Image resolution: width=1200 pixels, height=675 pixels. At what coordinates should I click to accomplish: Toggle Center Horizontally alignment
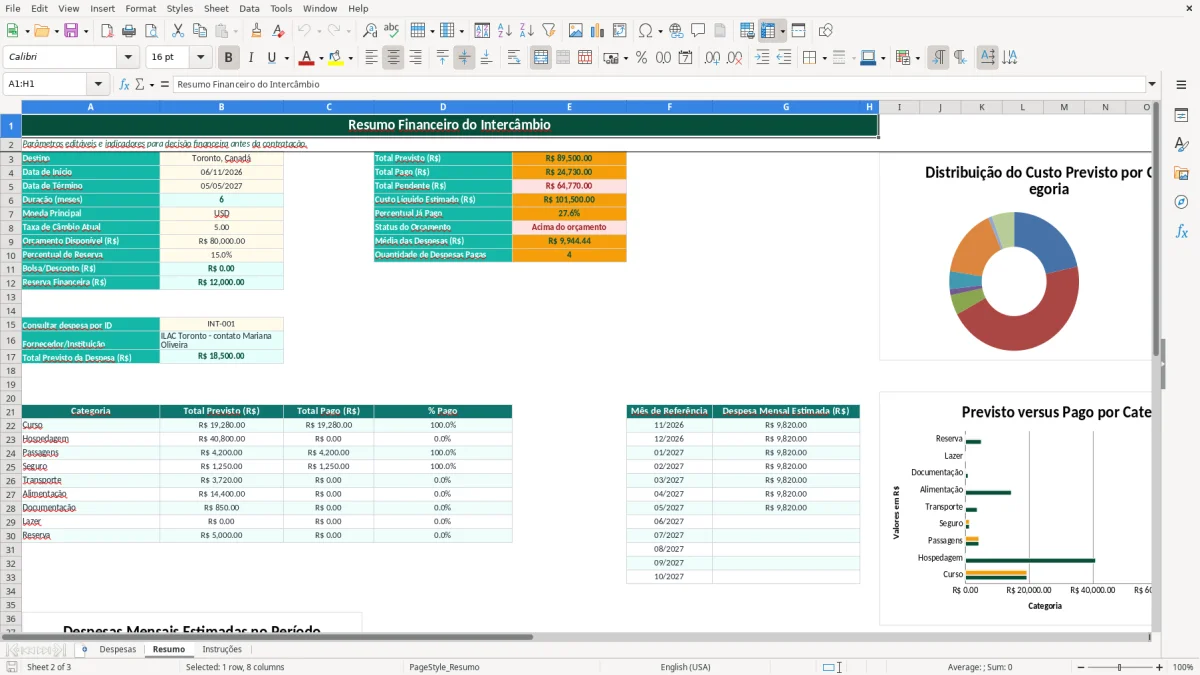point(393,58)
